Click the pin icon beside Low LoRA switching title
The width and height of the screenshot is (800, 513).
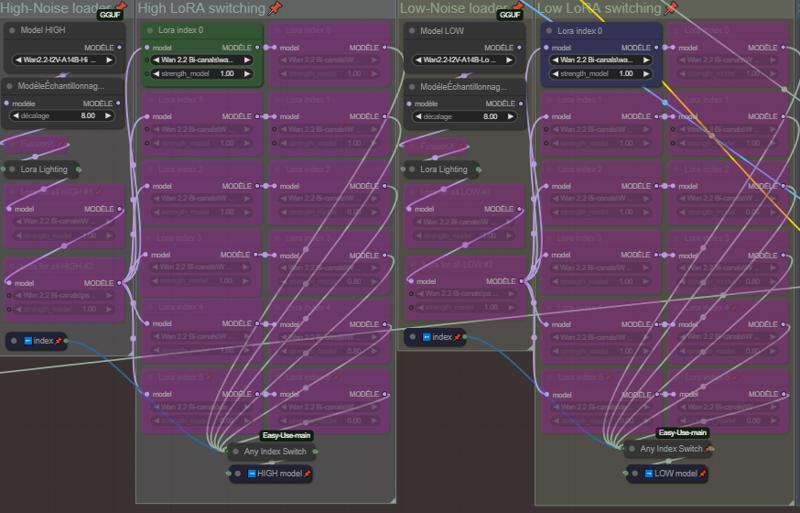tap(671, 7)
